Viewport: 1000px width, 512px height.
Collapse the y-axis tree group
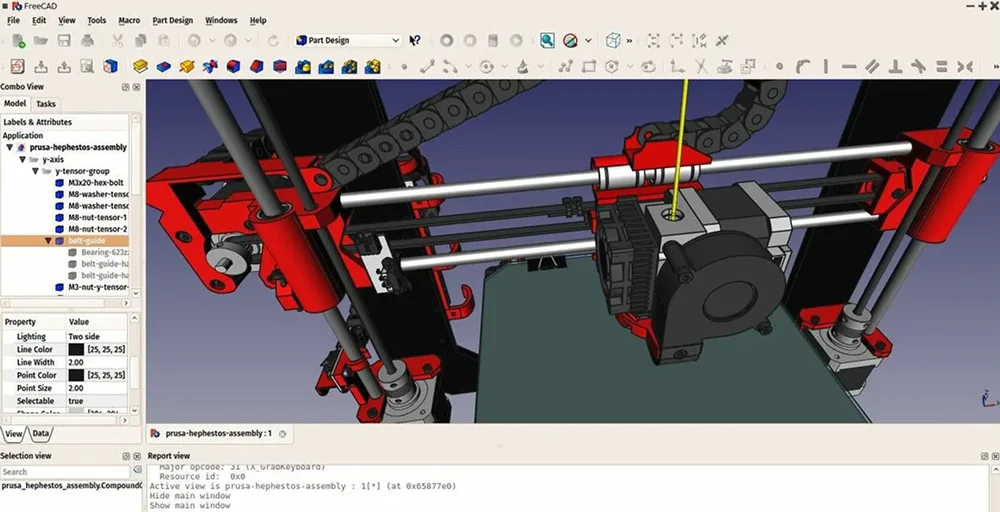tap(22, 159)
